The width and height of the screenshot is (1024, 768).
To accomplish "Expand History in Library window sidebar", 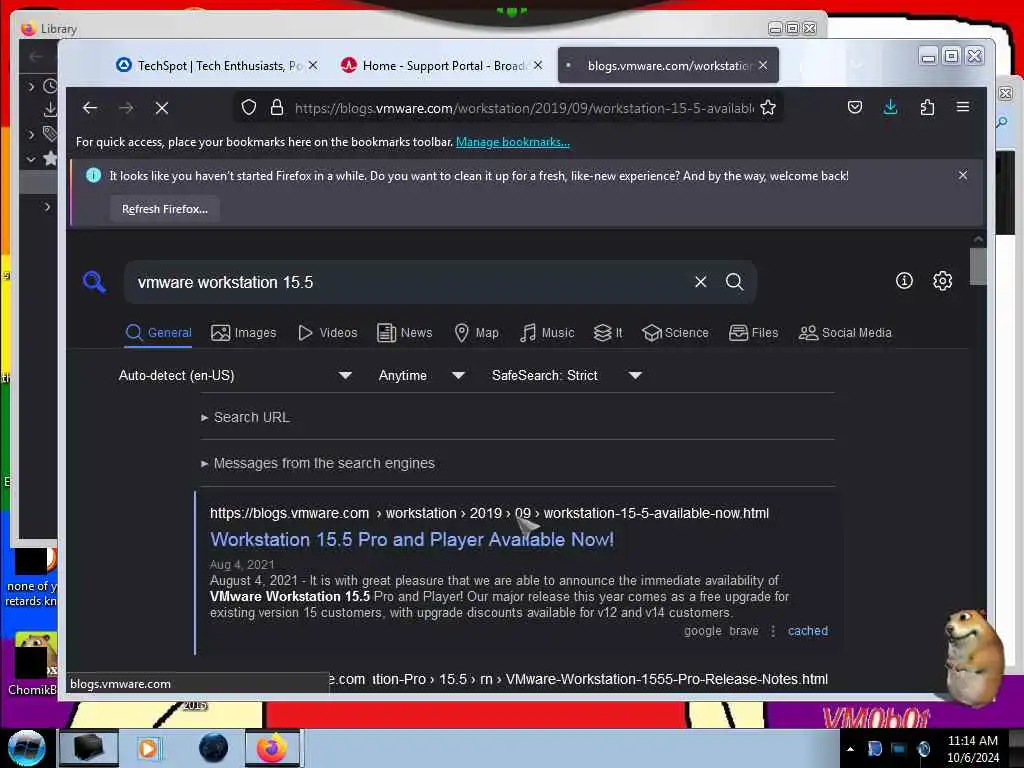I will coord(31,86).
